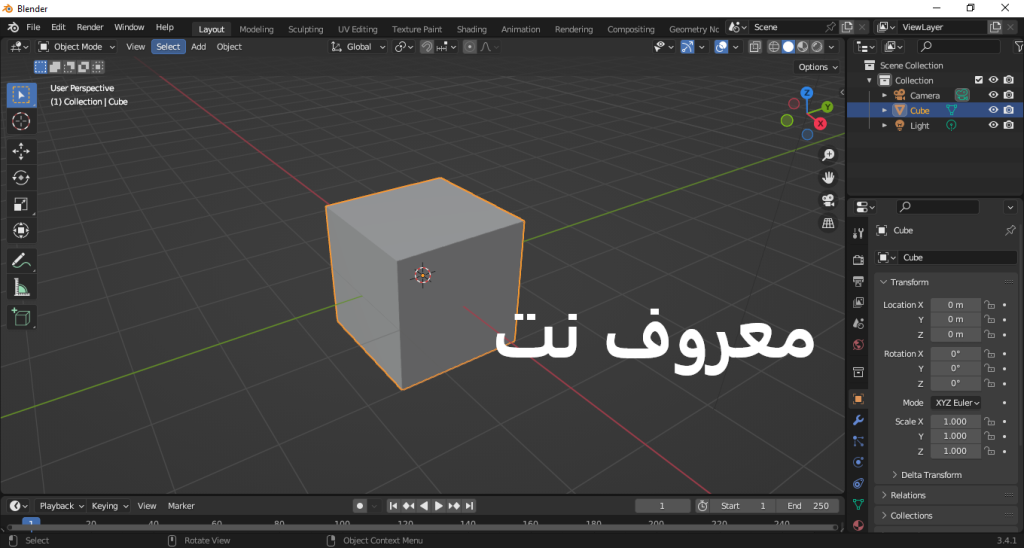
Task: Open the Render properties tab
Action: click(858, 260)
